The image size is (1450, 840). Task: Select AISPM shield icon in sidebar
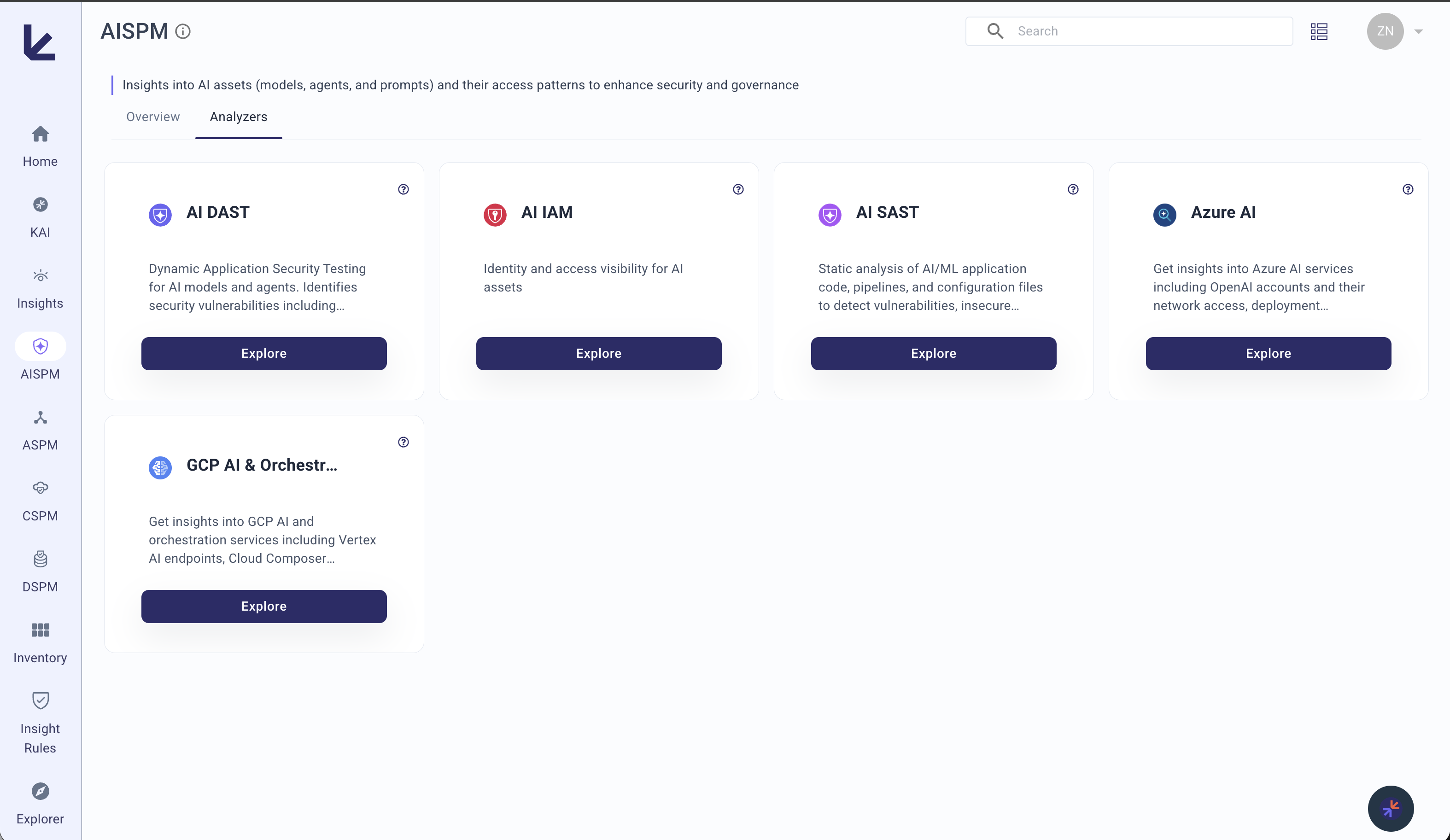coord(40,346)
